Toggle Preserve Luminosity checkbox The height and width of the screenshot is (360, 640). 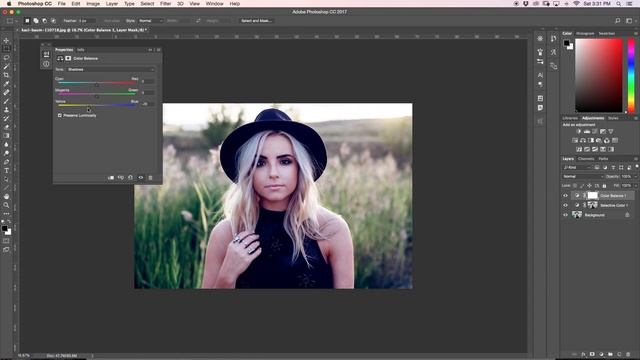[60, 116]
